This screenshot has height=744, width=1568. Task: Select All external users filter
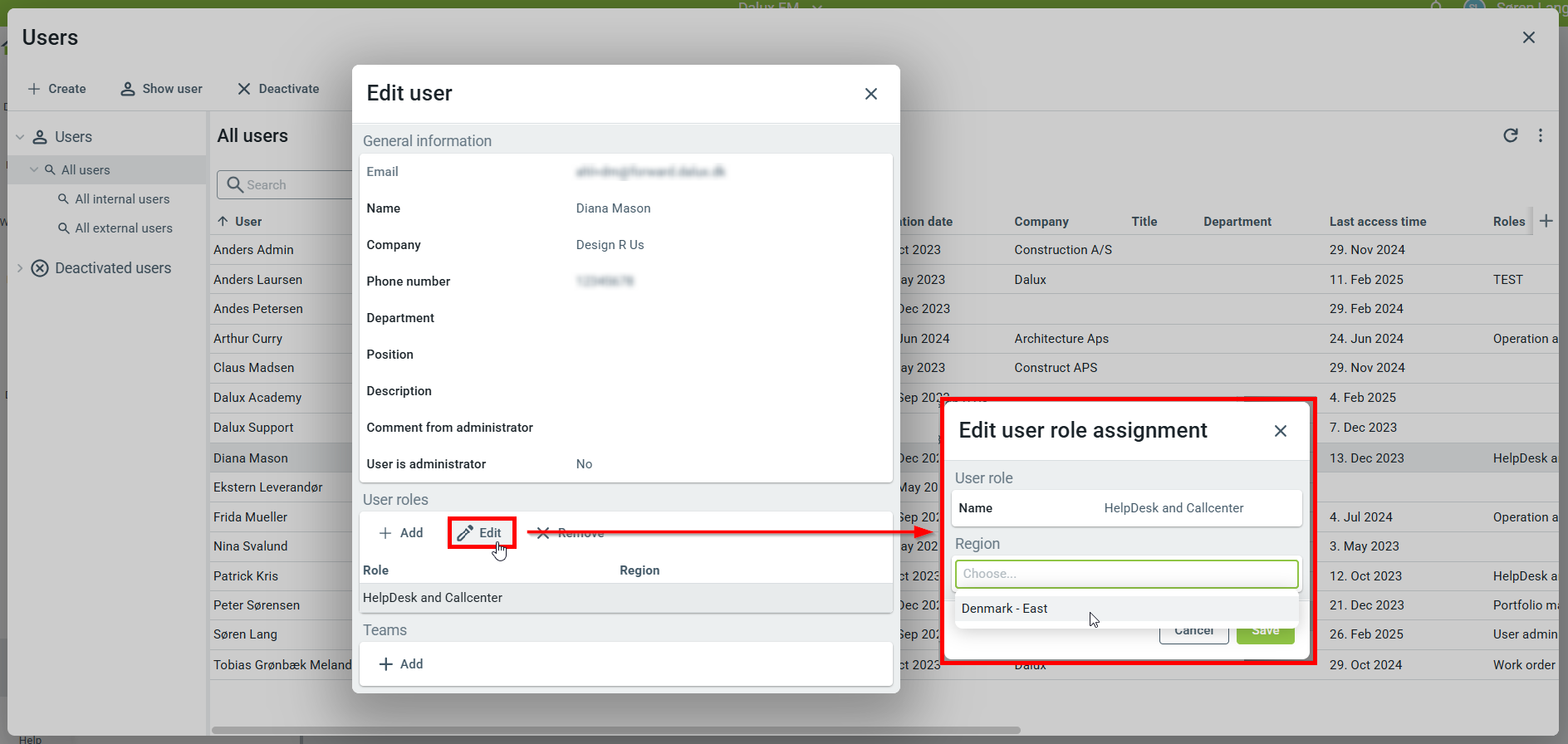[x=123, y=228]
